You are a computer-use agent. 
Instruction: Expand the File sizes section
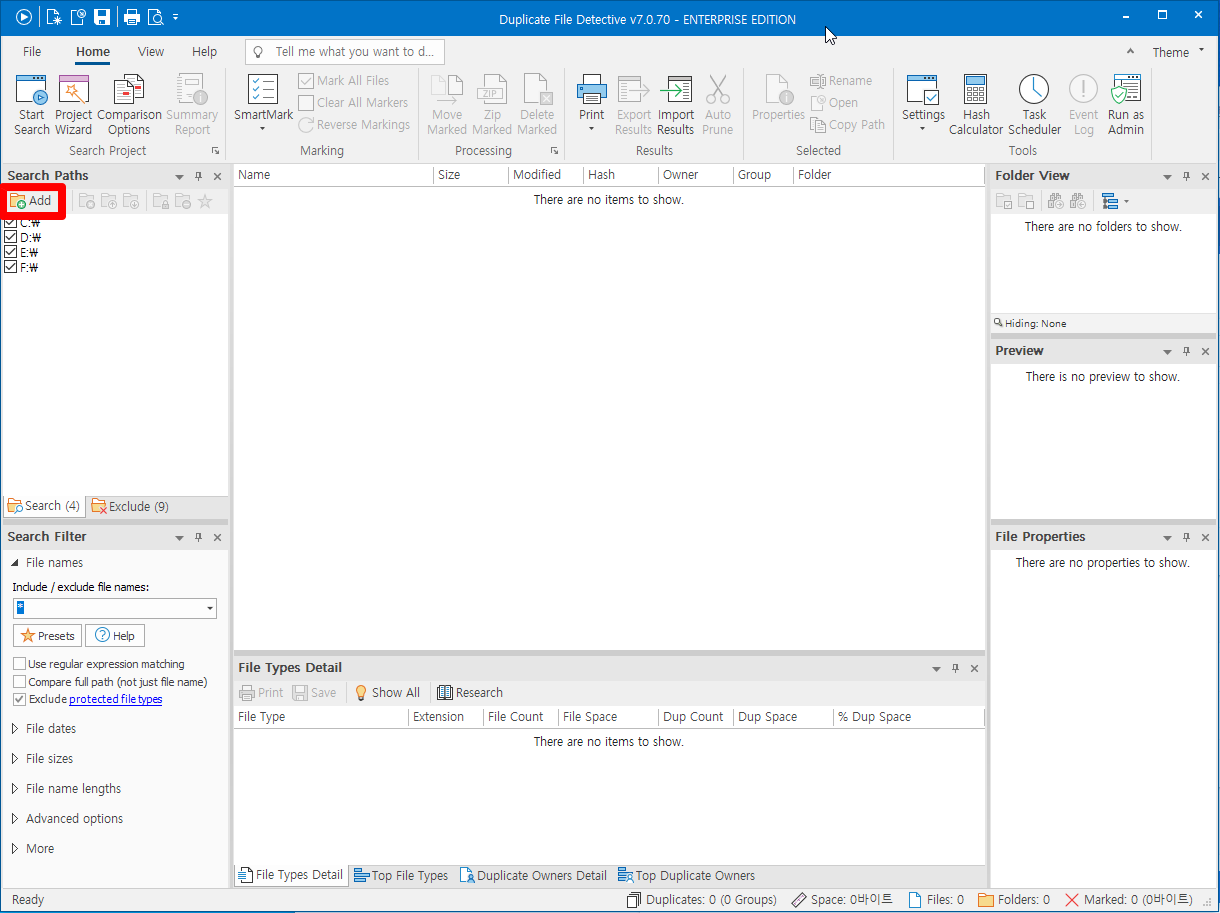pos(15,759)
